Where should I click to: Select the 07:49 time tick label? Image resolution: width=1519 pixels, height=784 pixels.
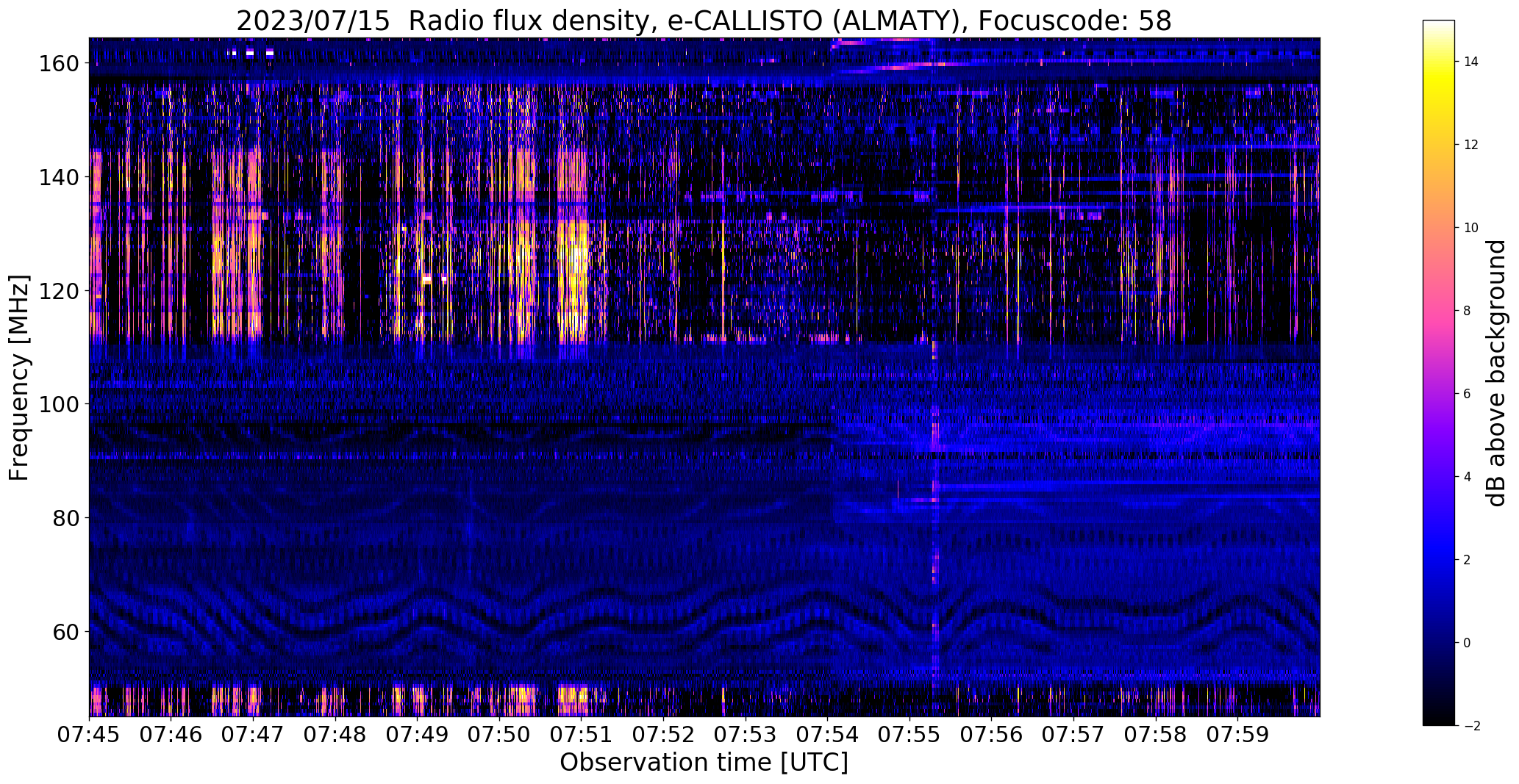(417, 735)
